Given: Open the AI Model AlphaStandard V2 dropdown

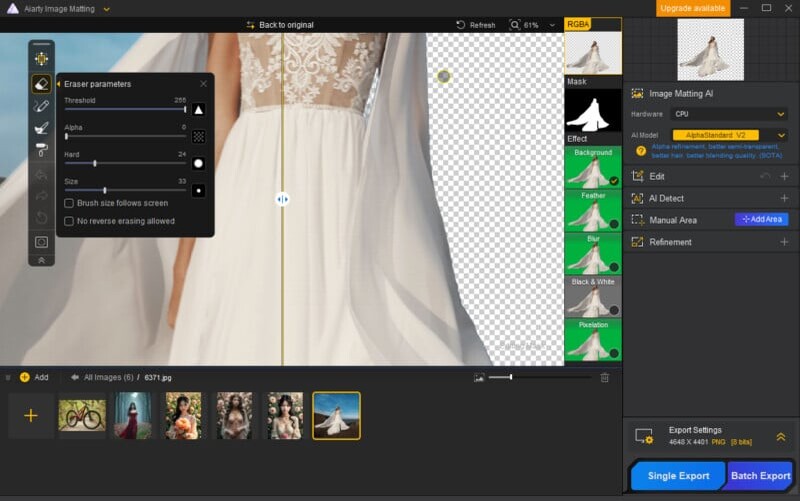Looking at the screenshot, I should point(730,135).
